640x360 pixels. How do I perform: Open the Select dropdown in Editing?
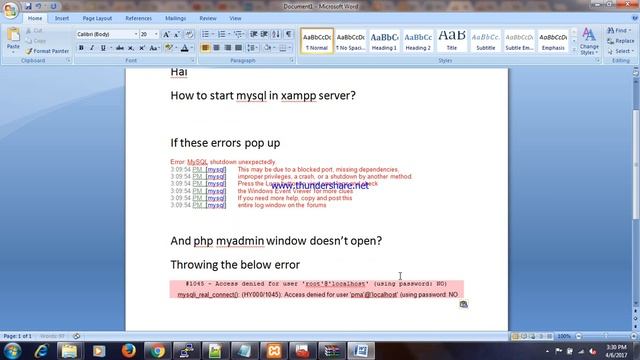tap(620, 51)
